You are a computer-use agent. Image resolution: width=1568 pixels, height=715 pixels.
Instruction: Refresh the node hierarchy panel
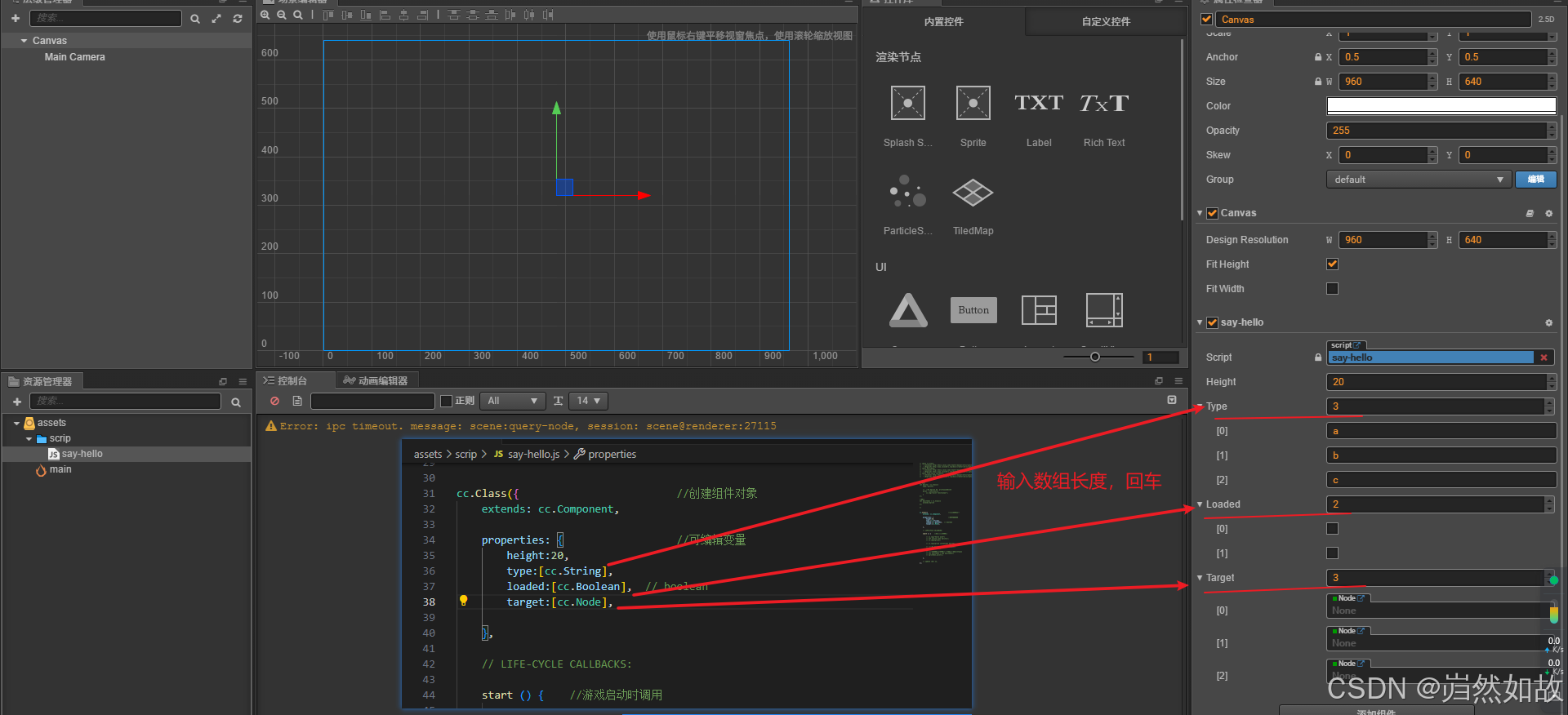(x=238, y=19)
